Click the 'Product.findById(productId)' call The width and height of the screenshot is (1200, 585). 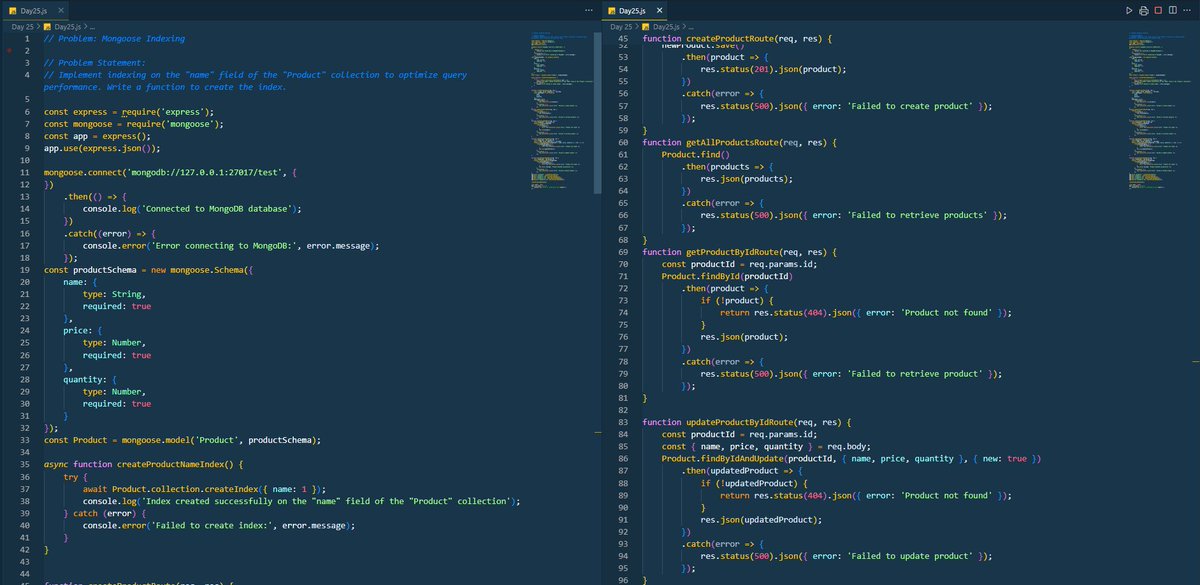pyautogui.click(x=727, y=276)
